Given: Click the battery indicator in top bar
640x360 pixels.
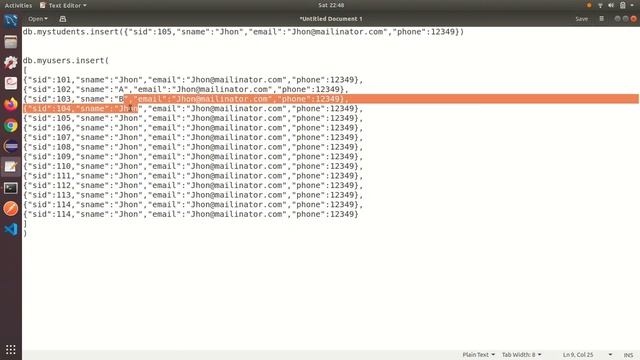Looking at the screenshot, I should (x=622, y=5).
